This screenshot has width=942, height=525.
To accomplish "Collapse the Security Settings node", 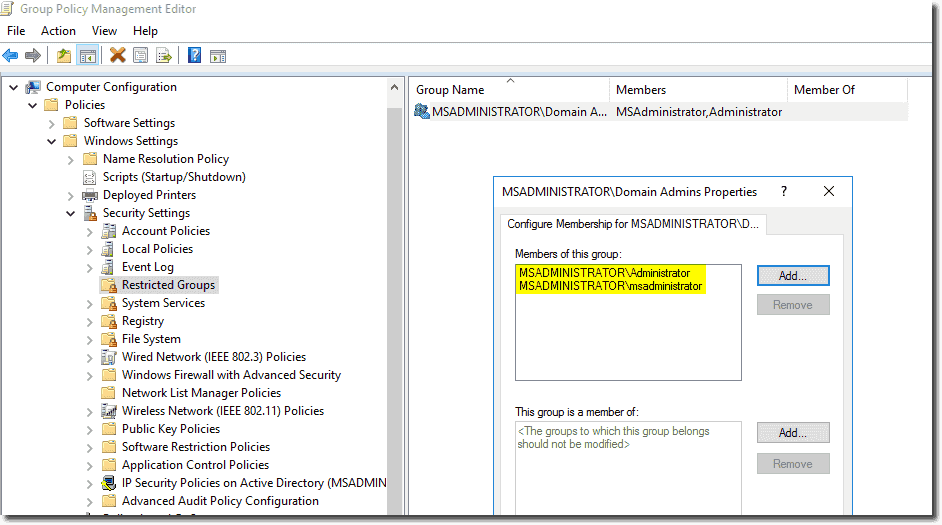I will point(71,213).
